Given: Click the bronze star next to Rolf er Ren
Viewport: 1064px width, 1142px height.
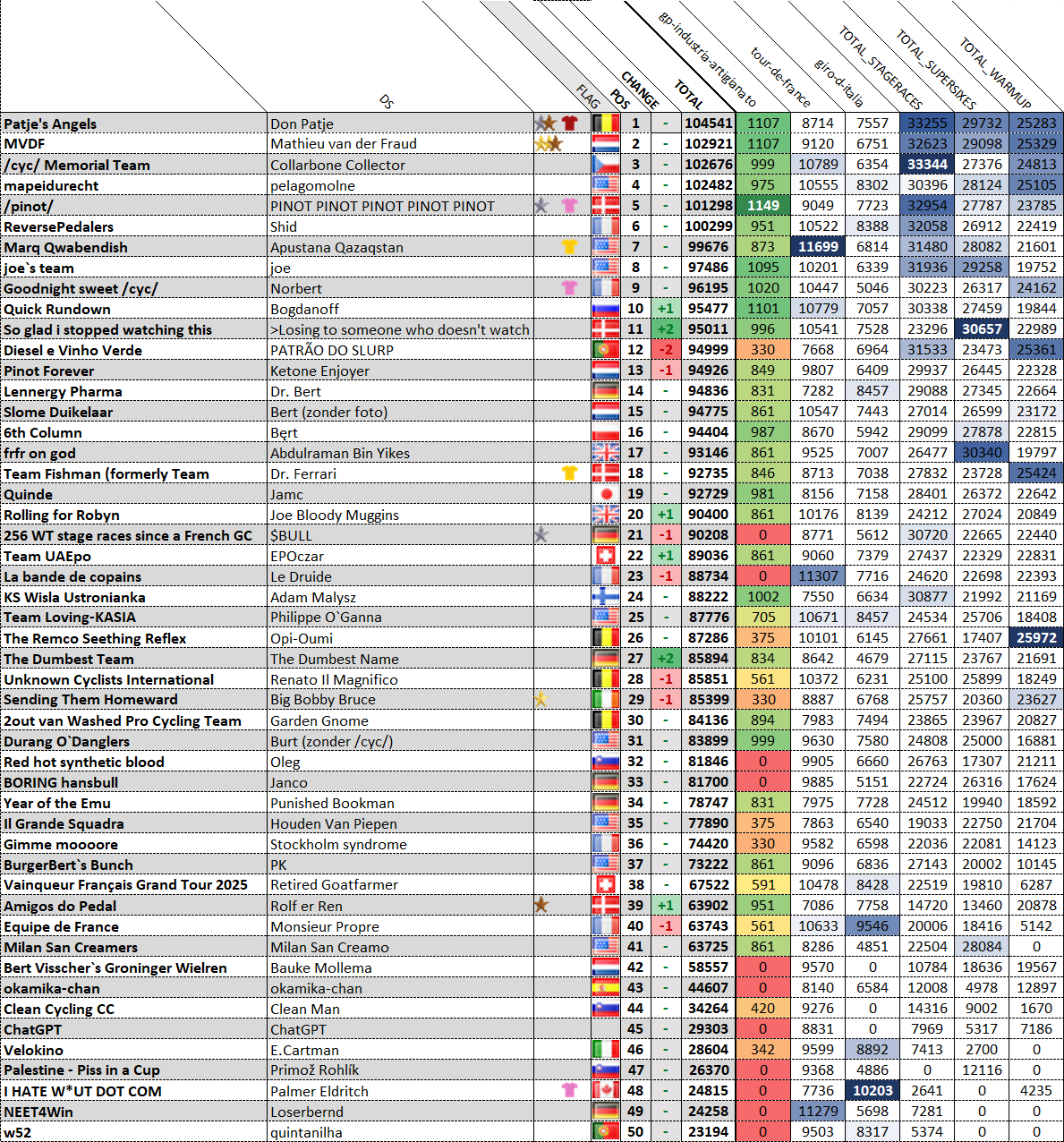Looking at the screenshot, I should [541, 906].
